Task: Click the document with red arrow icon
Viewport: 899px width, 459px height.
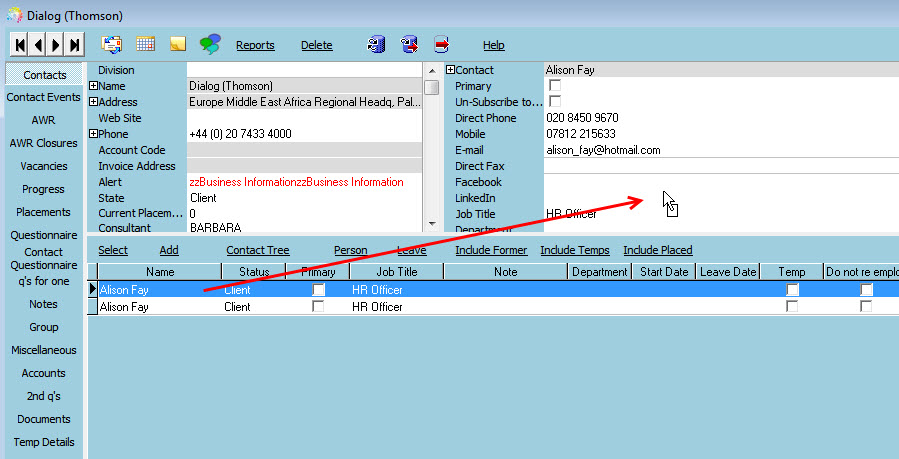Action: click(x=441, y=44)
